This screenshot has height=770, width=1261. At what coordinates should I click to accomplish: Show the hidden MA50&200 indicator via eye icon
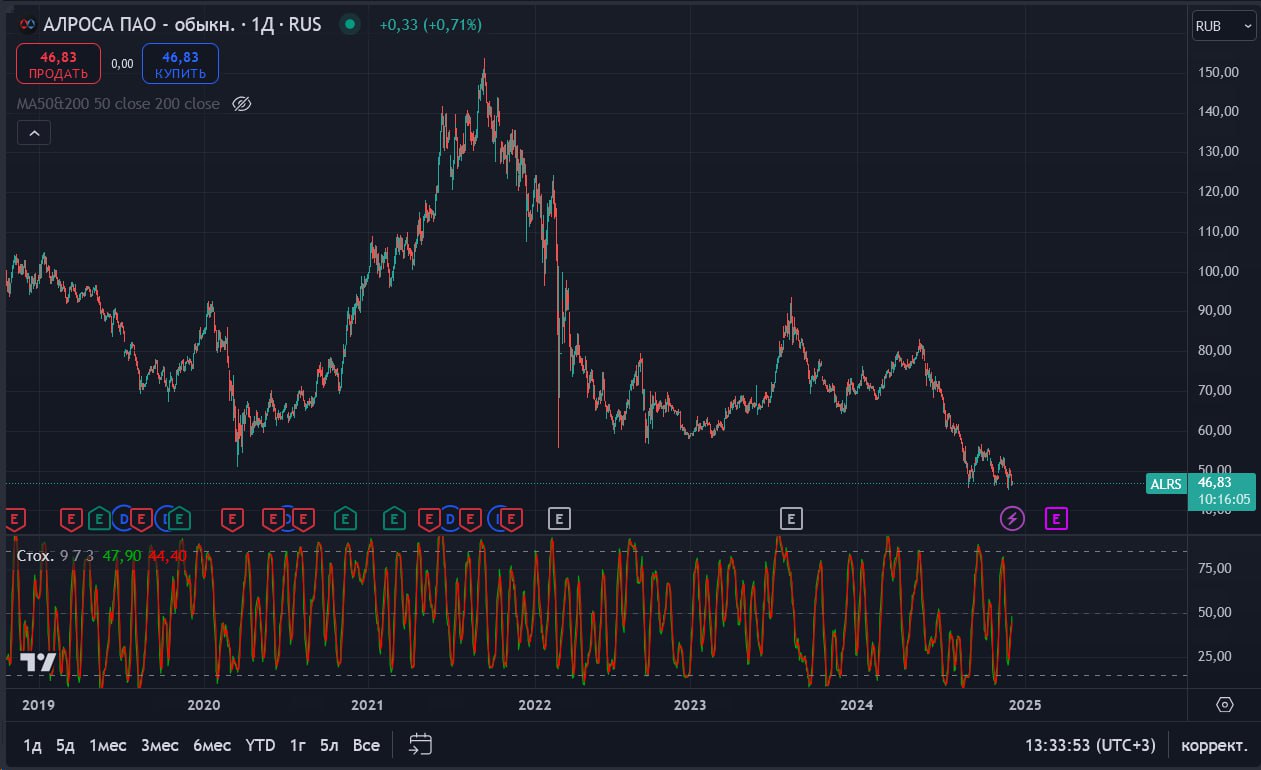click(x=240, y=104)
